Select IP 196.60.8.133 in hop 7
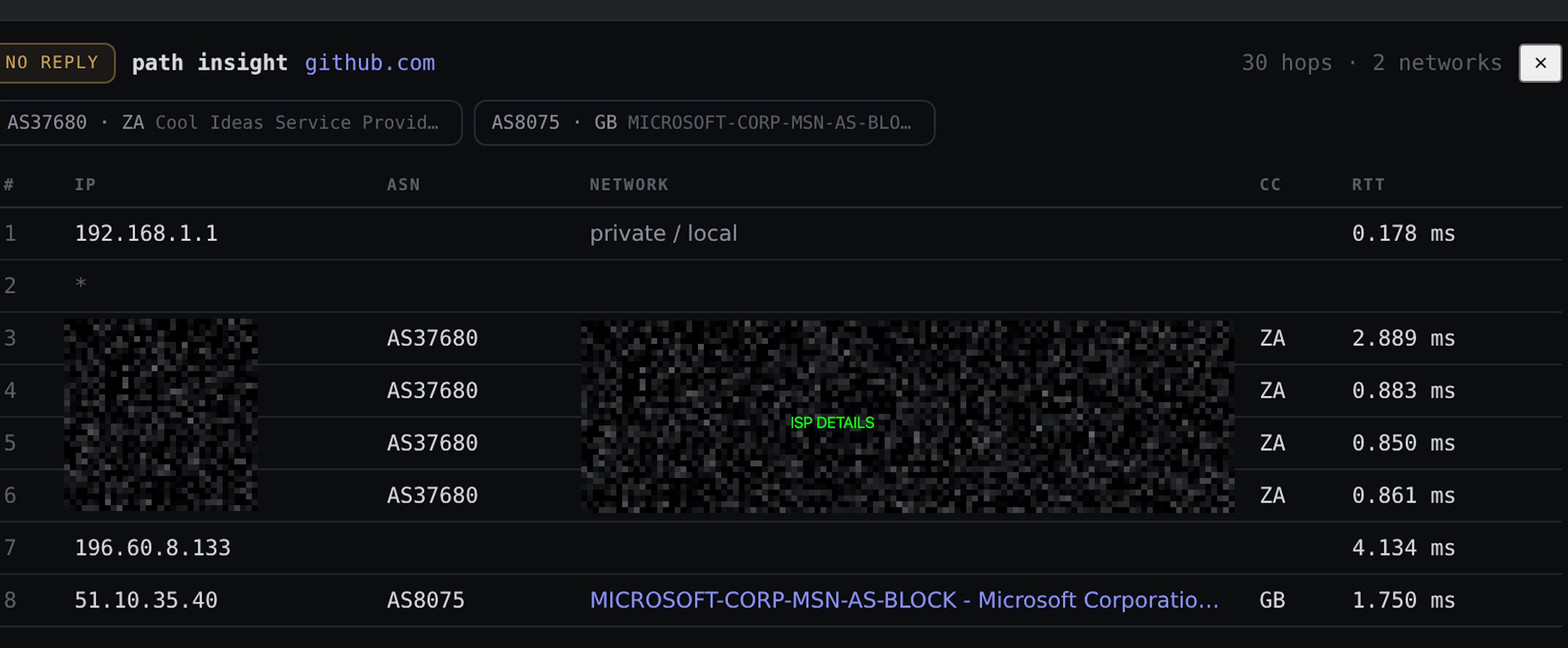The width and height of the screenshot is (1568, 648). (152, 547)
